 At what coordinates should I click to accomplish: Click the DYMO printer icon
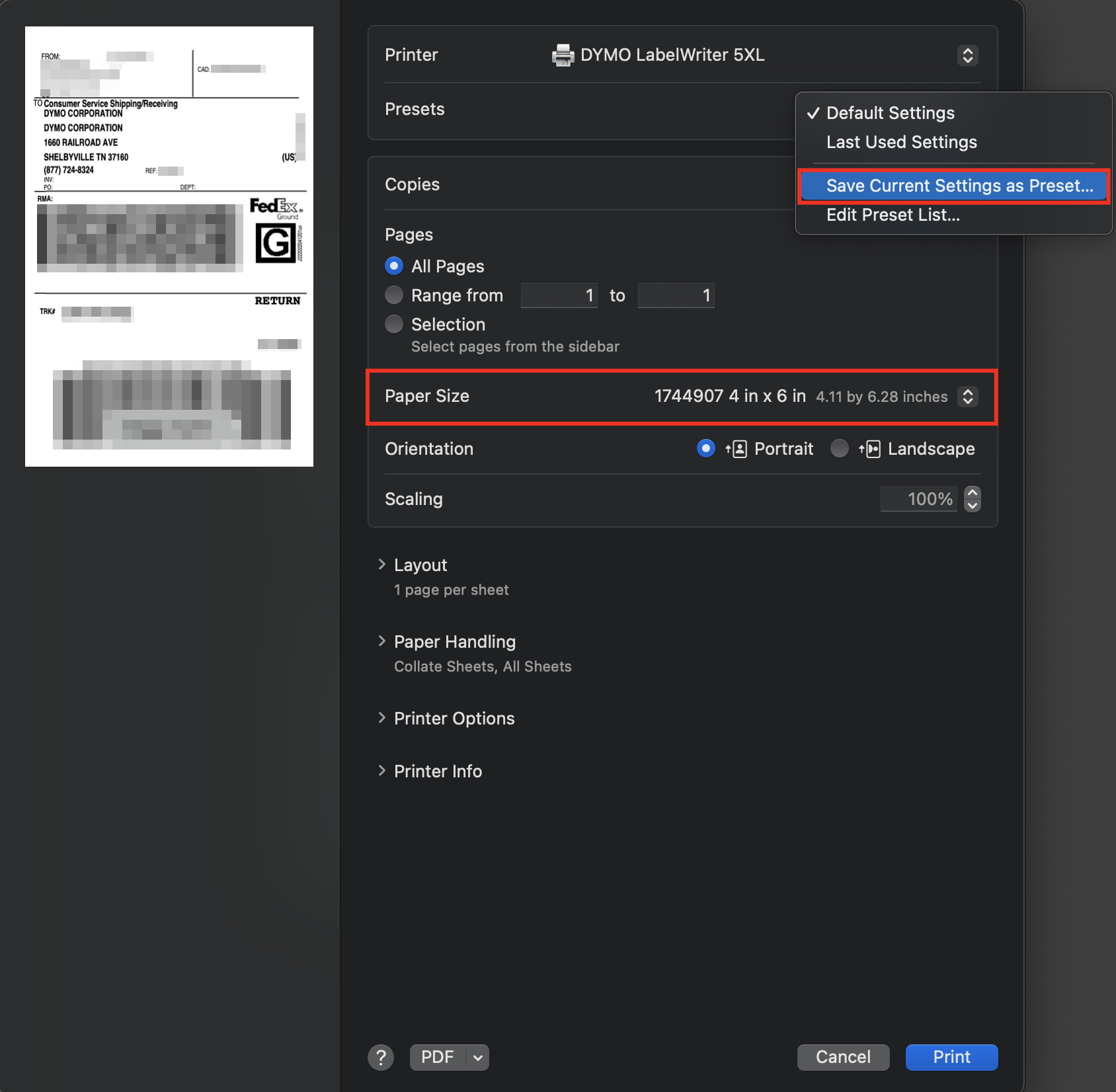coord(563,55)
